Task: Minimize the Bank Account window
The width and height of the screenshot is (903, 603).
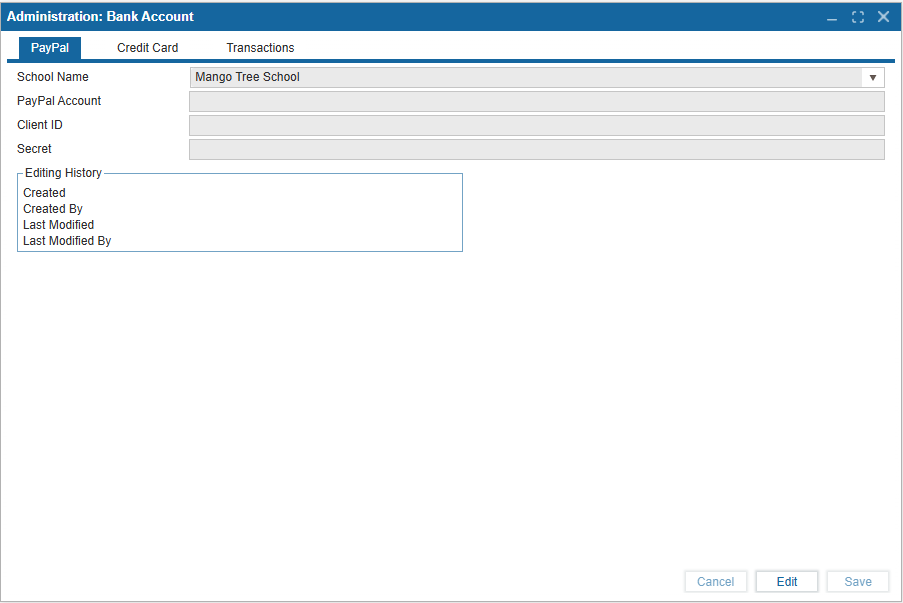Action: tap(832, 17)
